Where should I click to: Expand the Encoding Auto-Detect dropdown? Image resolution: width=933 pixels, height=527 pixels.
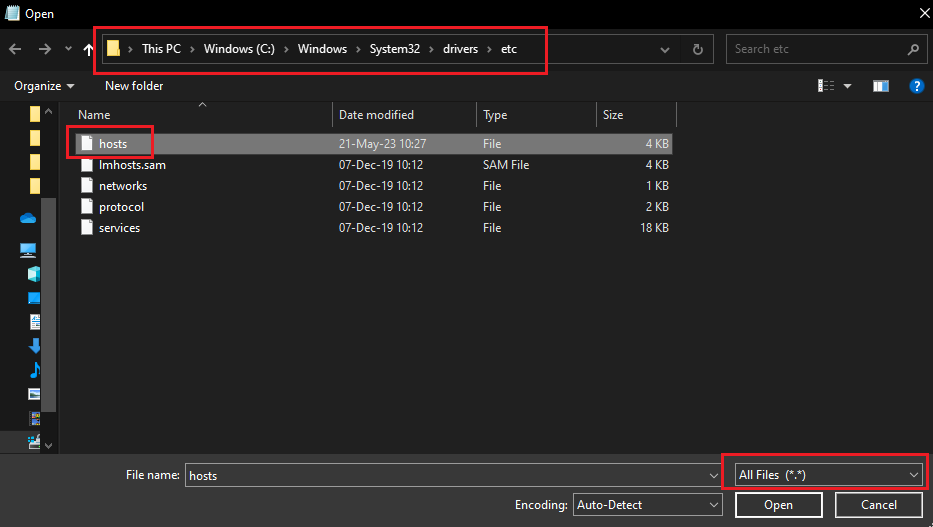pos(648,505)
